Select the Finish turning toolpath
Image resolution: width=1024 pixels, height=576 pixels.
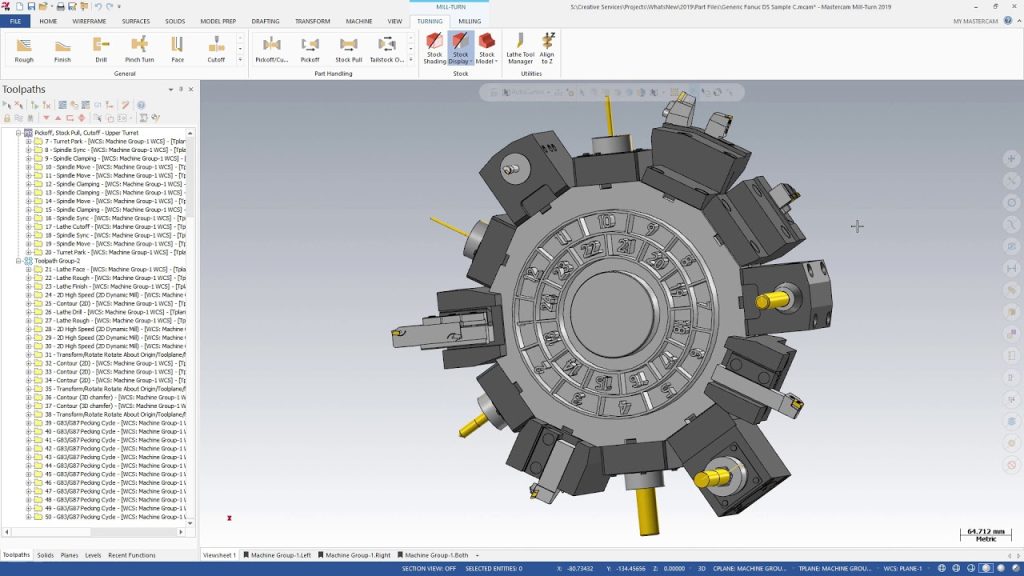[x=63, y=50]
